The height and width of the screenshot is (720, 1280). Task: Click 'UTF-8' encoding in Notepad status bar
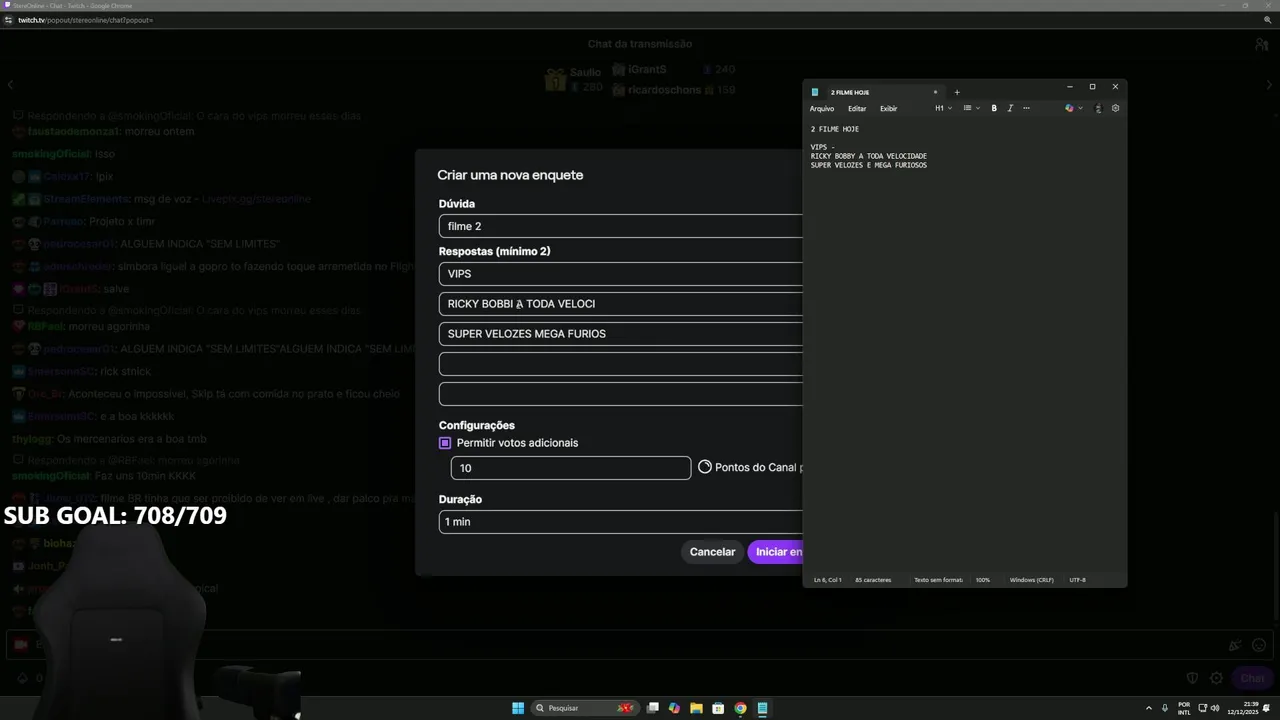(1077, 580)
